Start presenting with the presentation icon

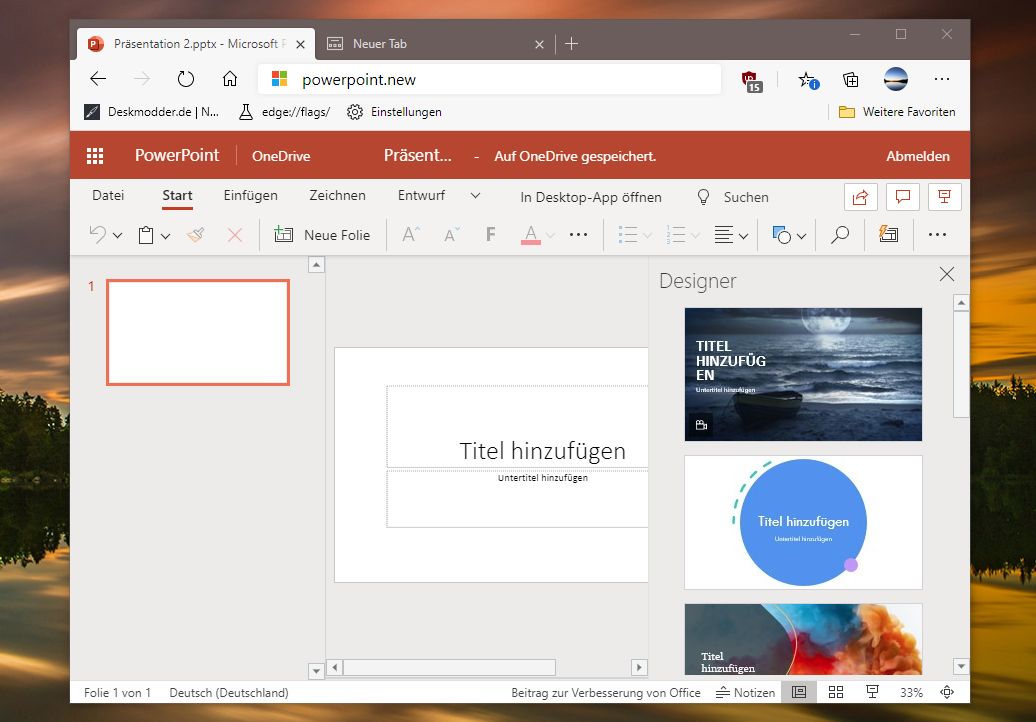click(944, 197)
